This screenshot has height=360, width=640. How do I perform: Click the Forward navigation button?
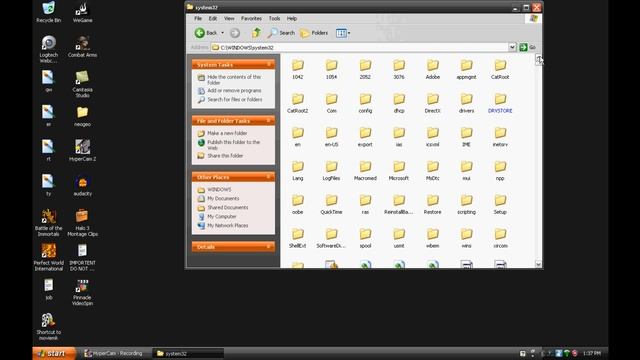tap(235, 33)
